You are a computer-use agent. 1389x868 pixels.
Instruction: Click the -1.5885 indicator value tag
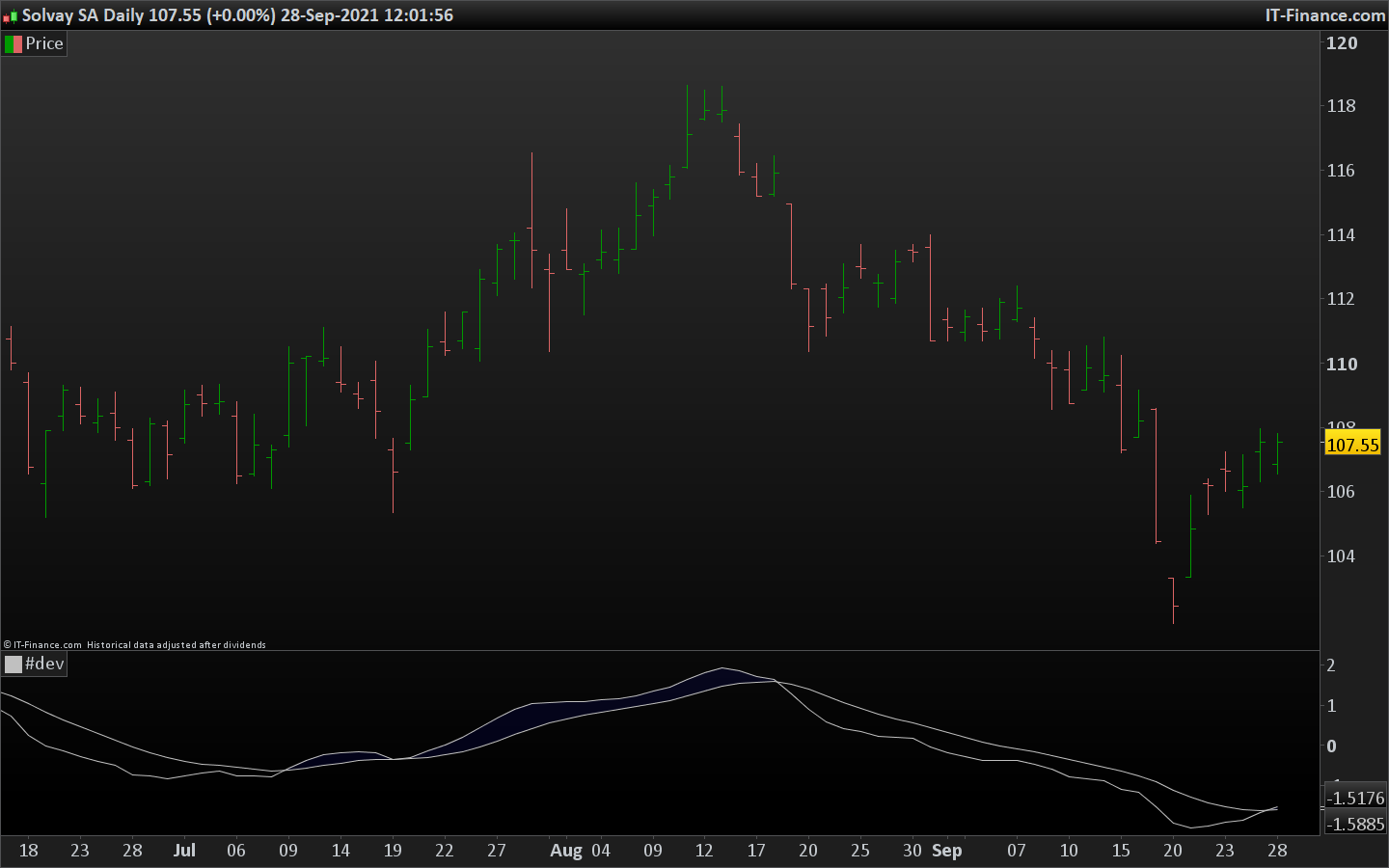[x=1355, y=824]
